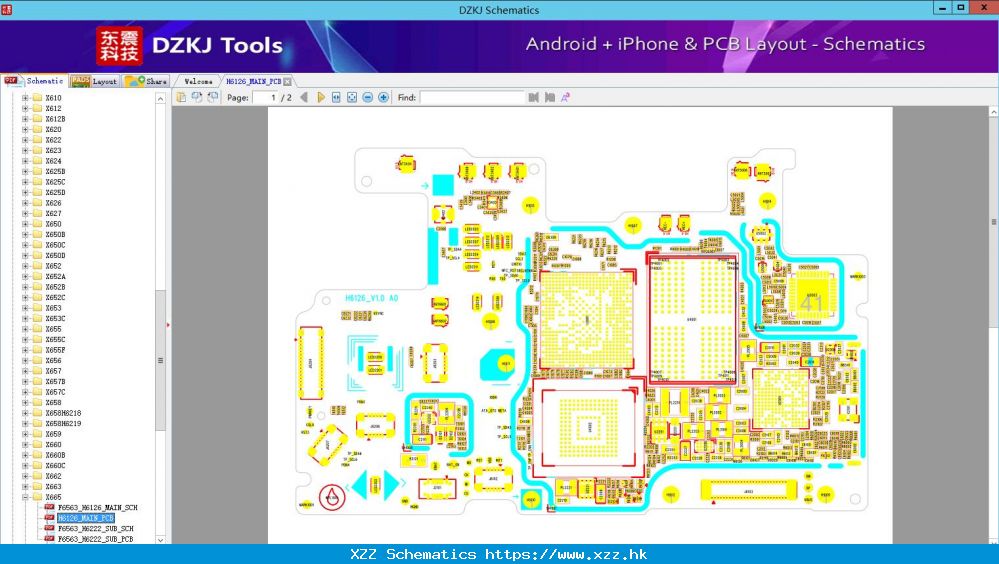Click the folder icon of X650
The width and height of the screenshot is (999, 564).
(x=38, y=224)
